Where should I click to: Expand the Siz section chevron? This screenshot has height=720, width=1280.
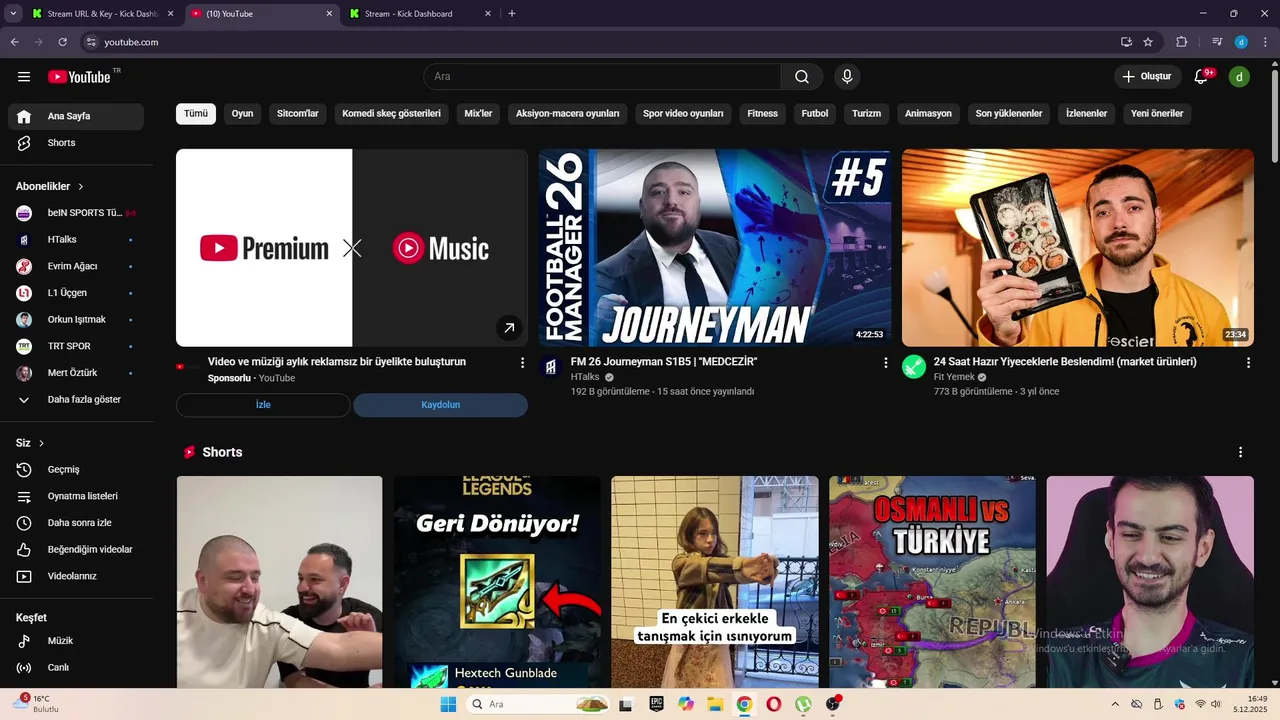(41, 443)
